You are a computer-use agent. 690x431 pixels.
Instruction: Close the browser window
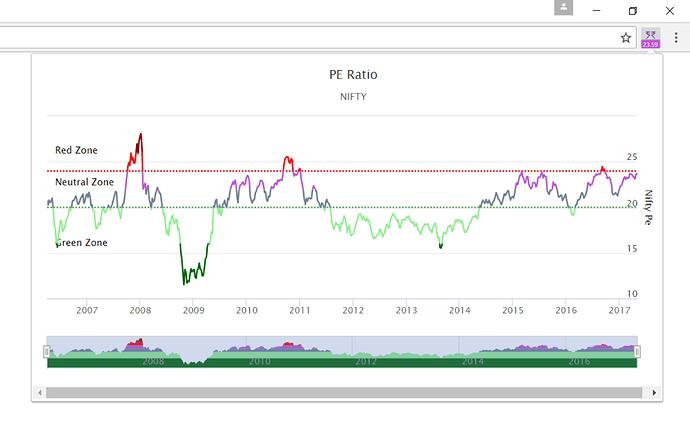click(669, 11)
